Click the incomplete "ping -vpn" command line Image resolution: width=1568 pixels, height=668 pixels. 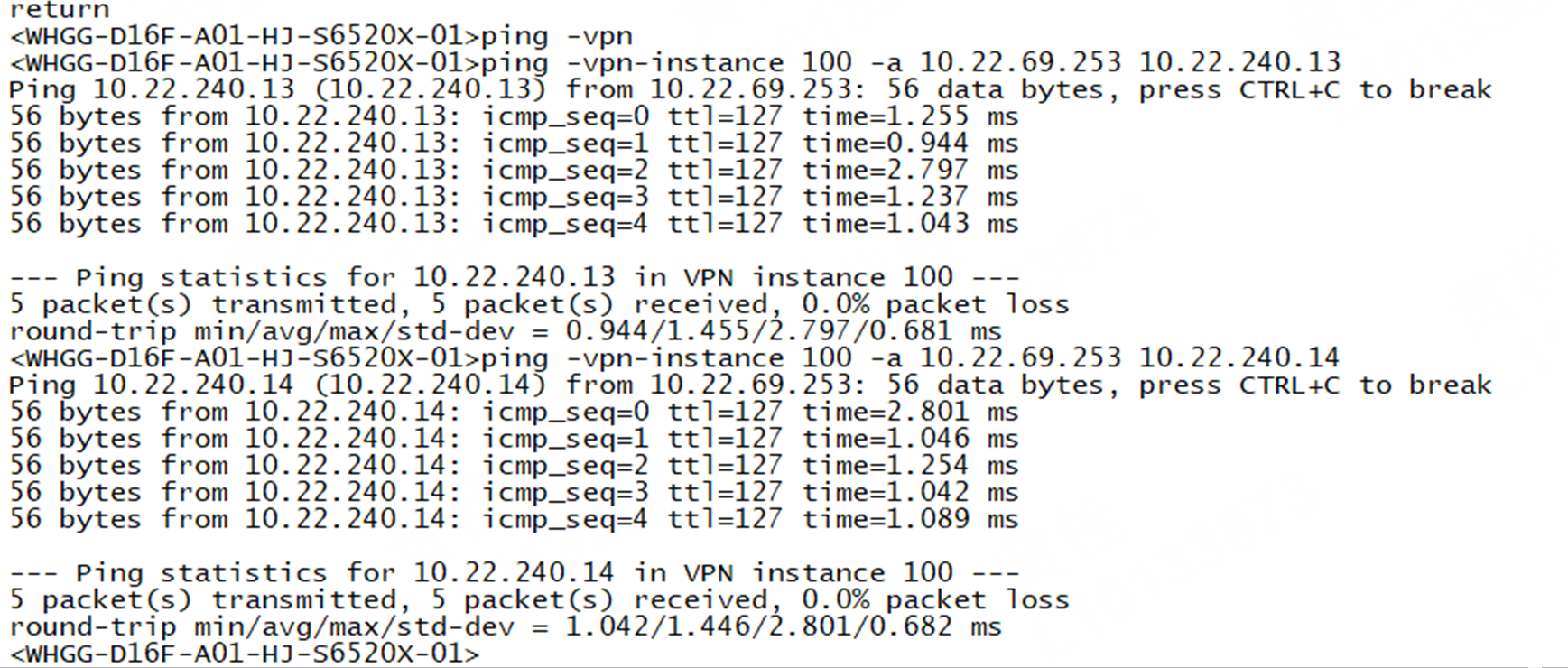pyautogui.click(x=321, y=37)
